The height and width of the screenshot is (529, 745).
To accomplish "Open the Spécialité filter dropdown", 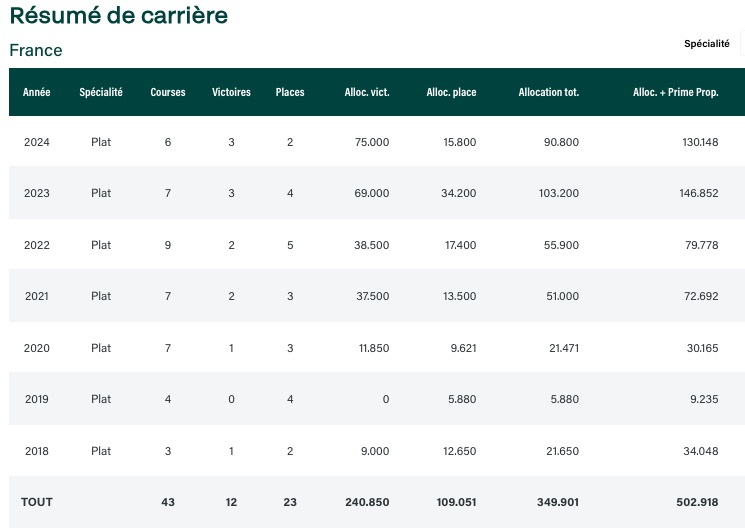I will click(x=742, y=44).
